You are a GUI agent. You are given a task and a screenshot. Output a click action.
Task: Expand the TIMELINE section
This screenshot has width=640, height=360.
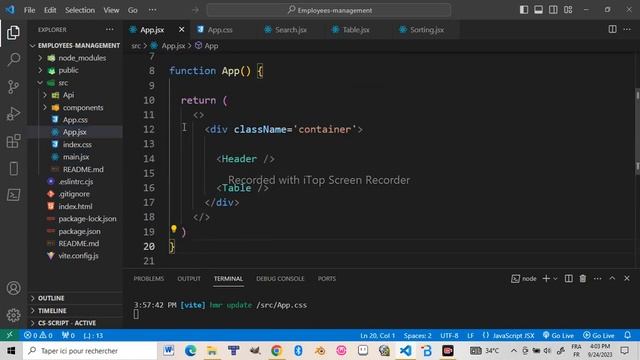pyautogui.click(x=75, y=311)
